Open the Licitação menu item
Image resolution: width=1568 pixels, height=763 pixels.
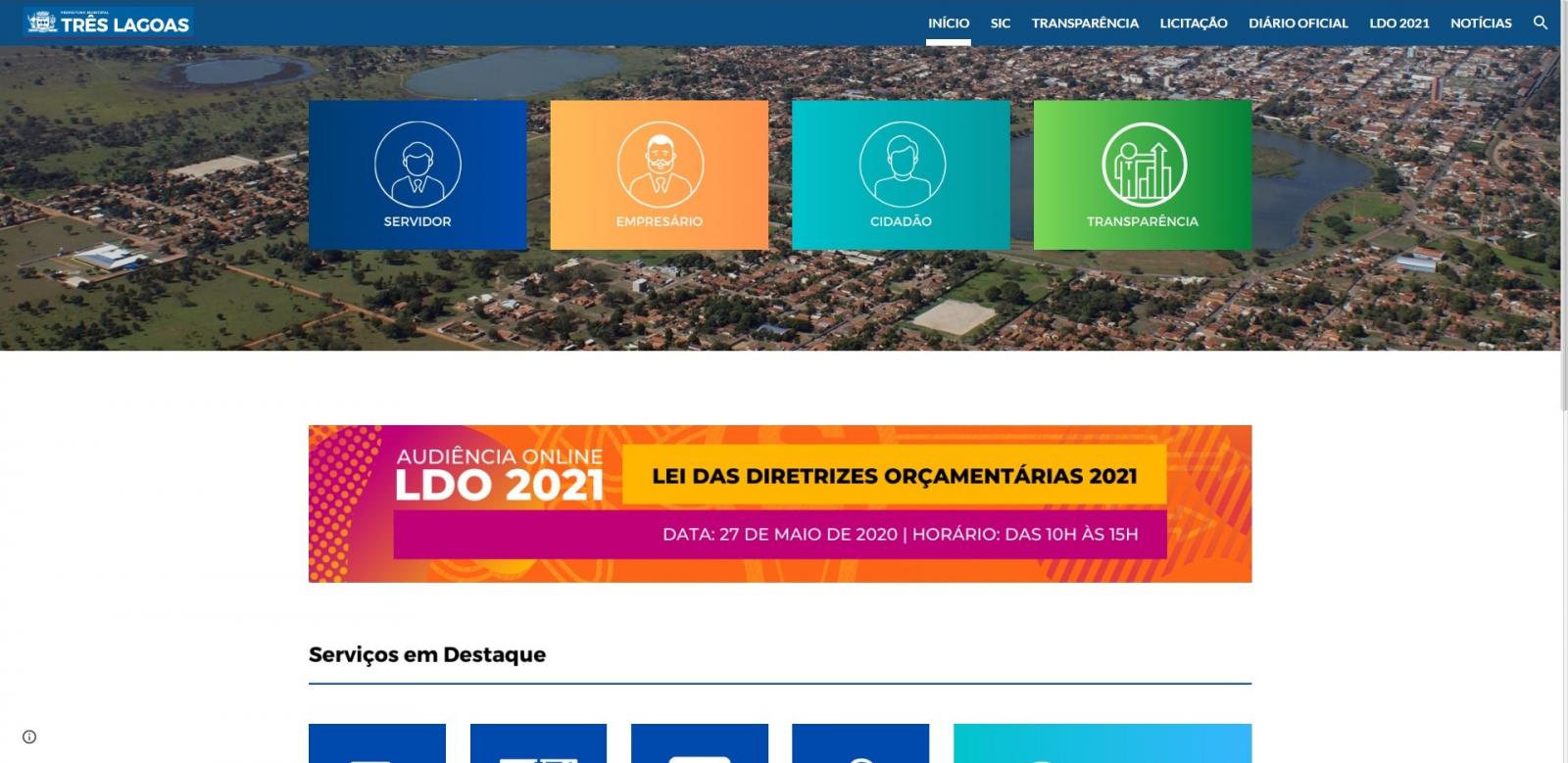[1194, 23]
